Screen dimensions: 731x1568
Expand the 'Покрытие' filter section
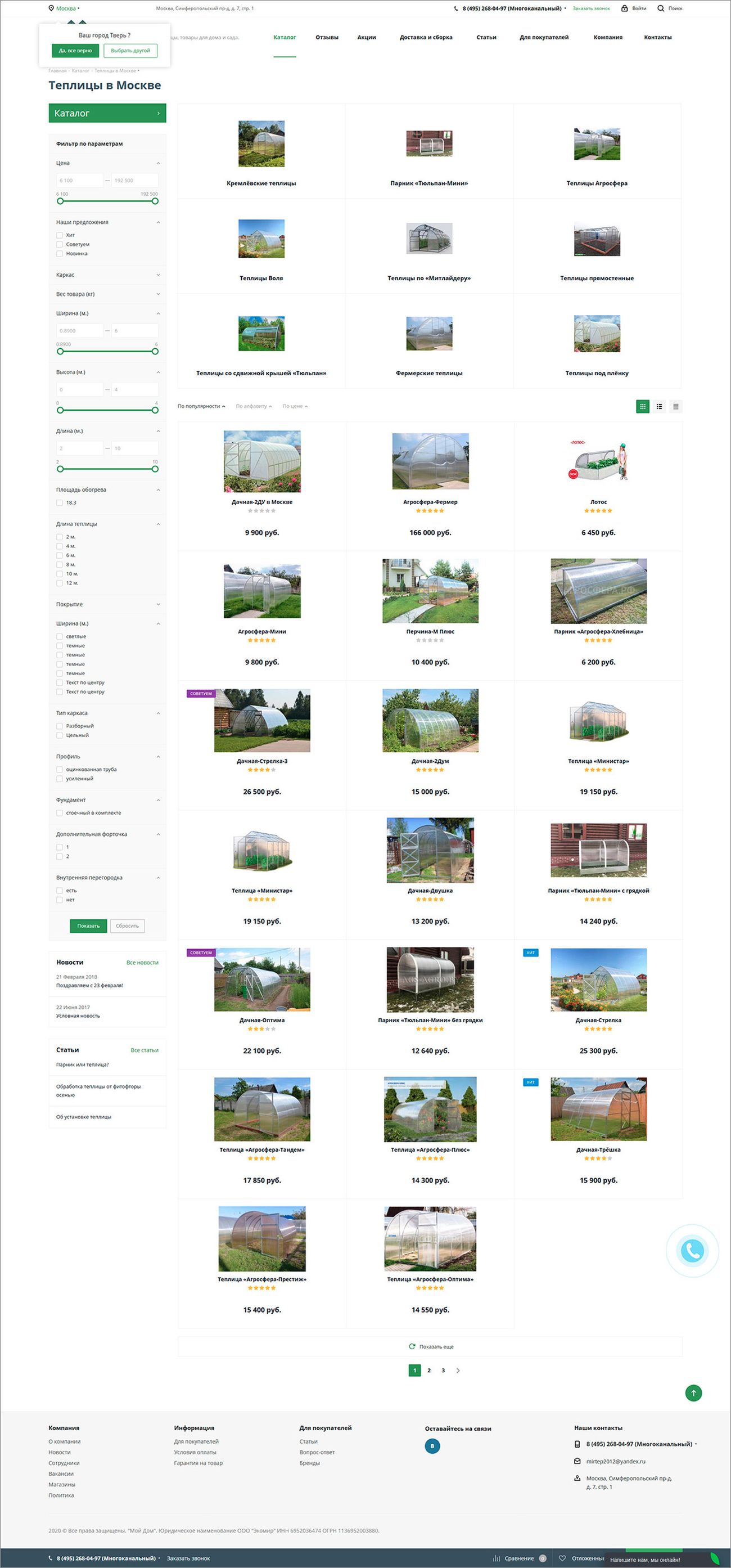pos(107,604)
